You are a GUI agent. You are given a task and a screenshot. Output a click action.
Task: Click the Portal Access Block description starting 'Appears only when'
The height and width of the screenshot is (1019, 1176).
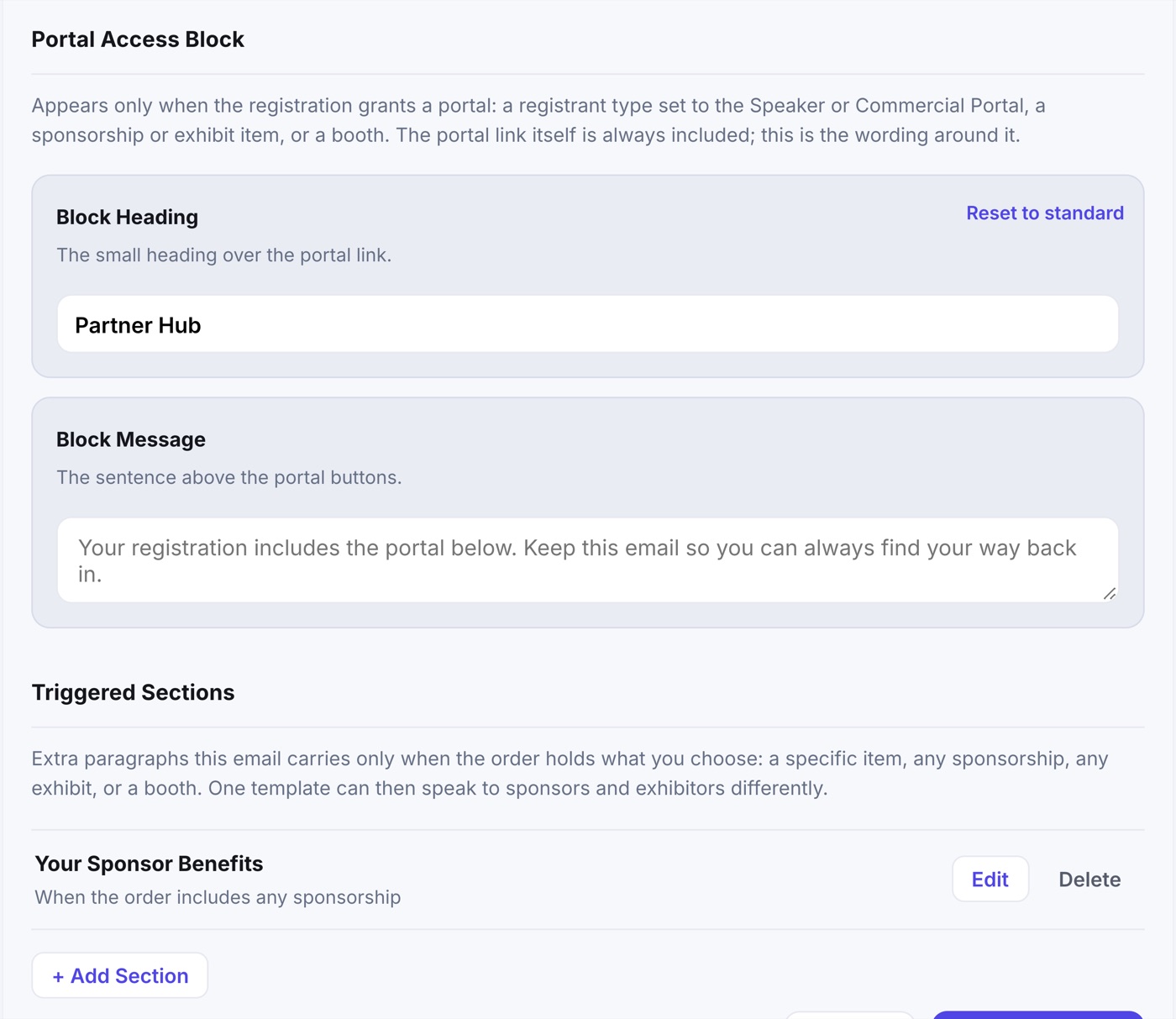click(538, 120)
